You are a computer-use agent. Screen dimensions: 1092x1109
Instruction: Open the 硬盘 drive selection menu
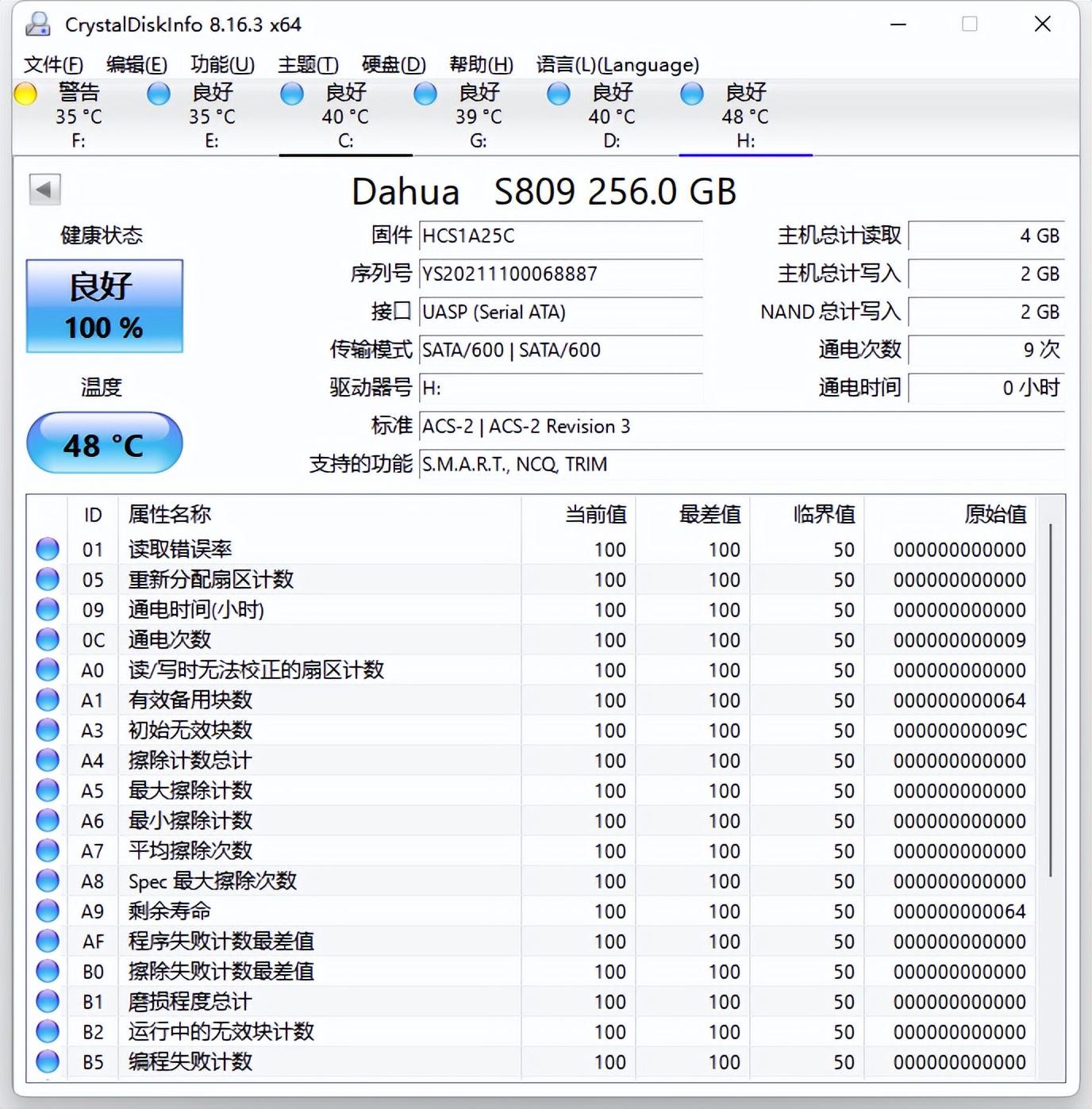pyautogui.click(x=393, y=64)
